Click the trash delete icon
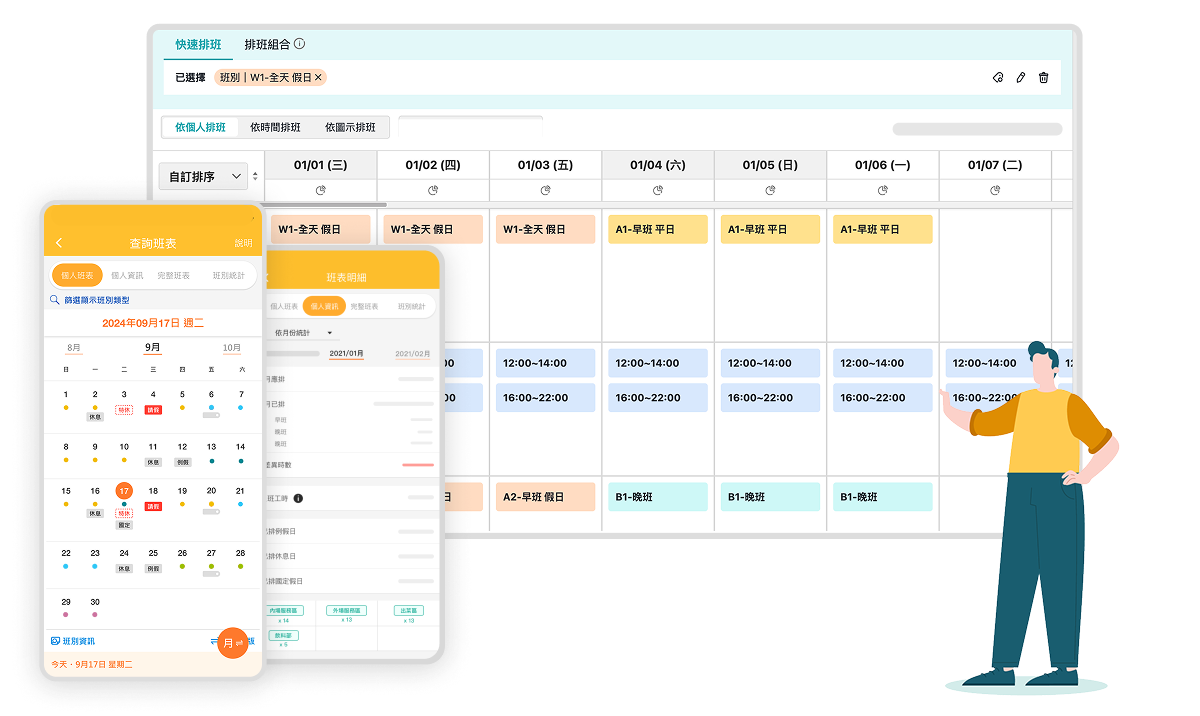This screenshot has width=1200, height=716. pyautogui.click(x=1043, y=78)
